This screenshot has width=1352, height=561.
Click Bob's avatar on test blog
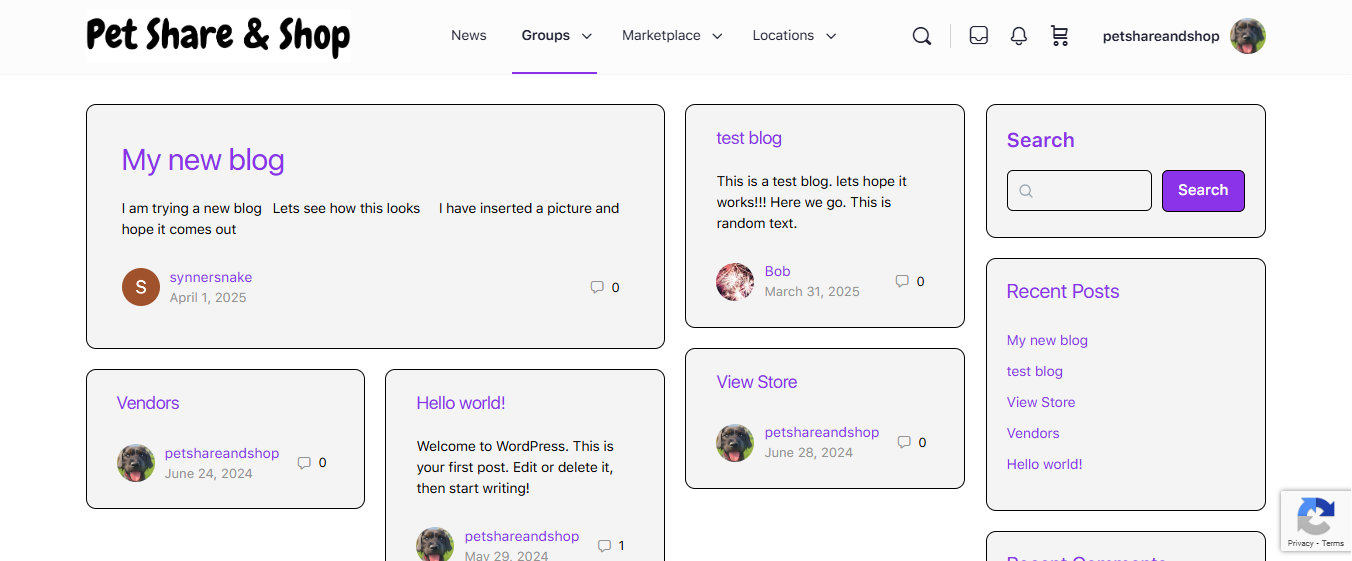pos(736,282)
